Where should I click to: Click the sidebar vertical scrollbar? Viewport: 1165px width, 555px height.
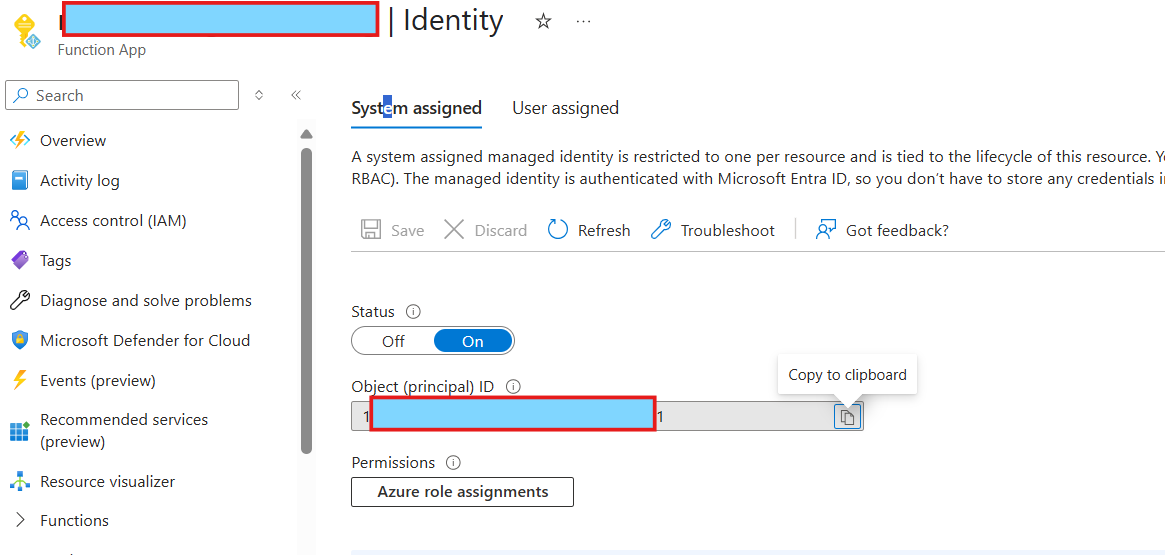(x=306, y=300)
